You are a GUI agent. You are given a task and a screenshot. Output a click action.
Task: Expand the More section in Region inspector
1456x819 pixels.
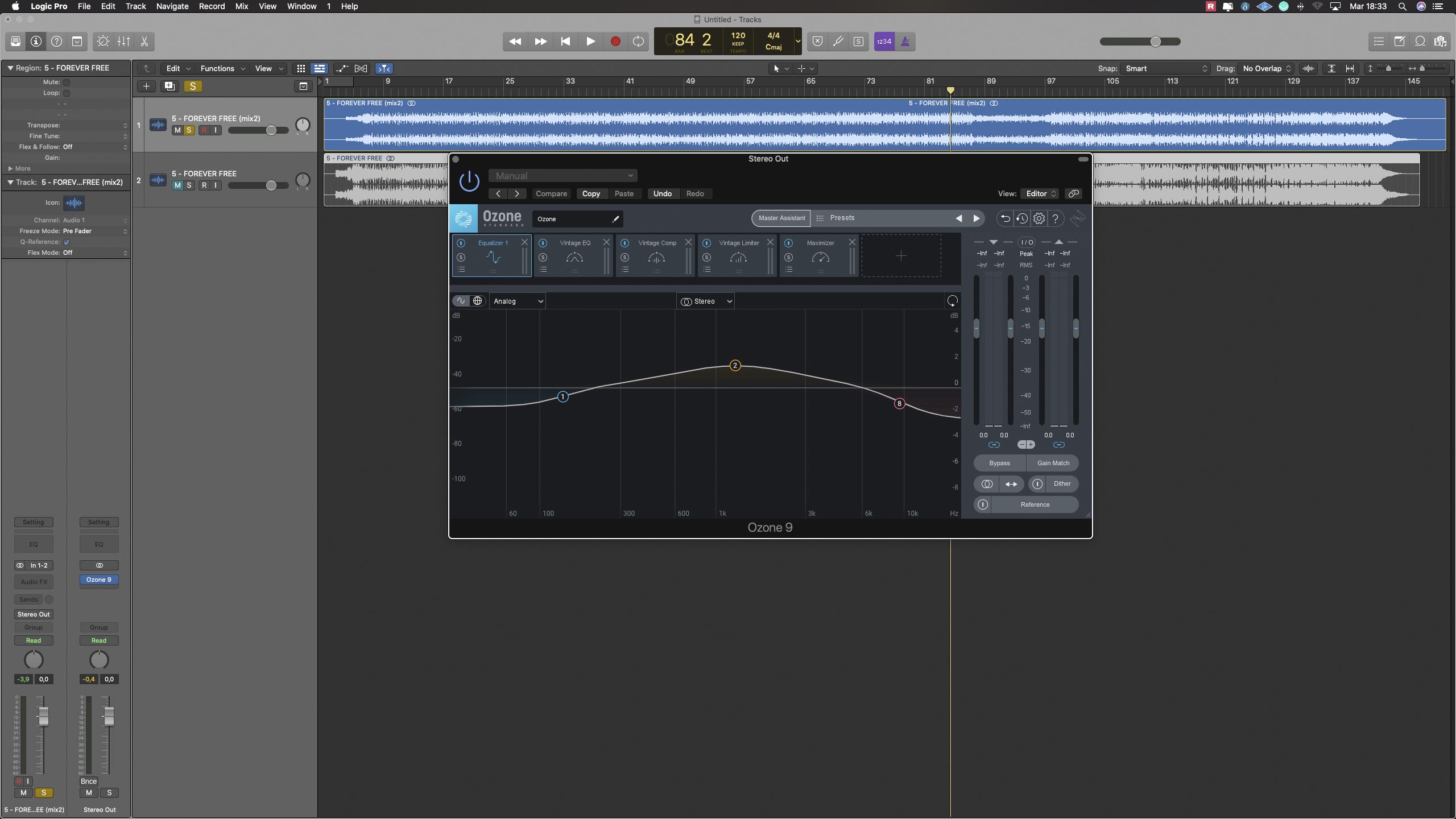[11, 168]
